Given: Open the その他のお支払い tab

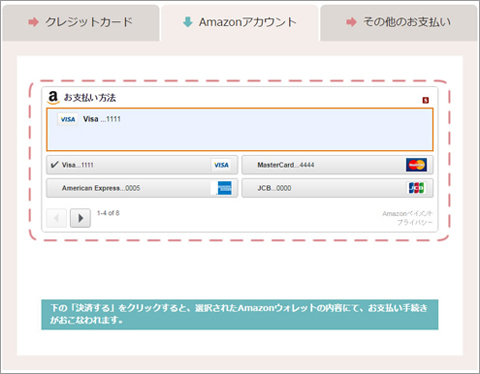Looking at the screenshot, I should 399,23.
